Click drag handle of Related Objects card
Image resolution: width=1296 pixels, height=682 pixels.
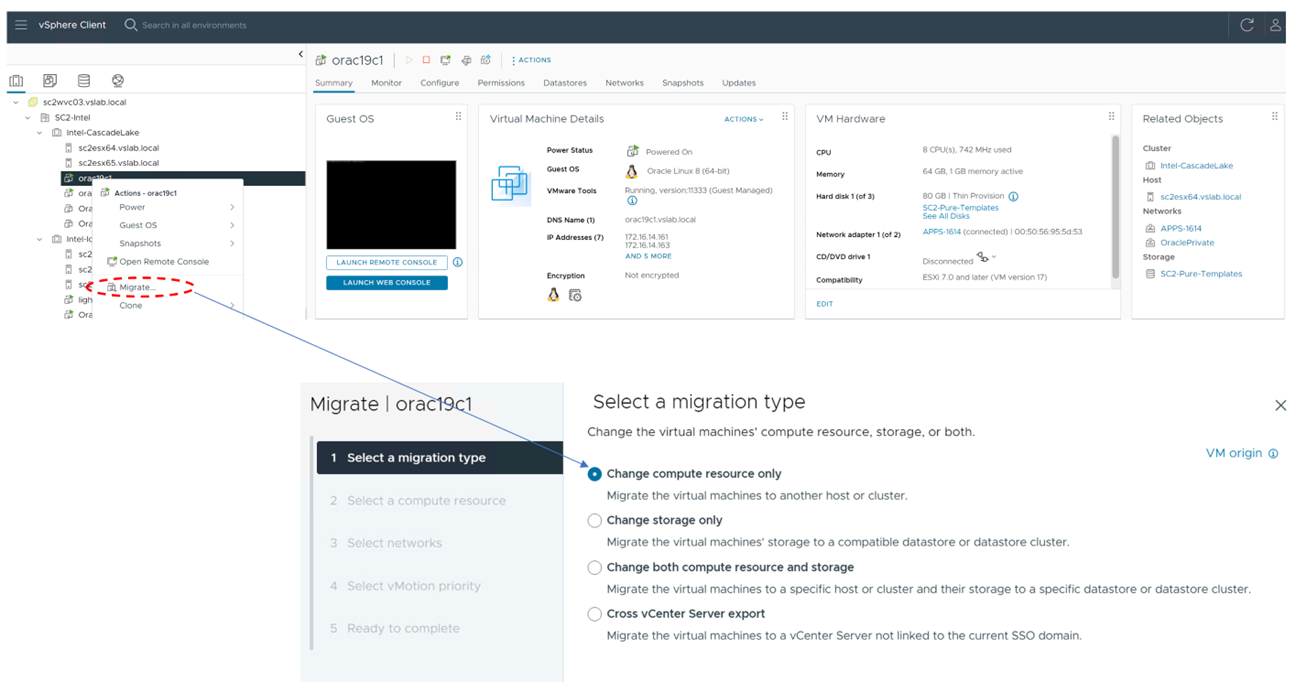(x=1274, y=117)
